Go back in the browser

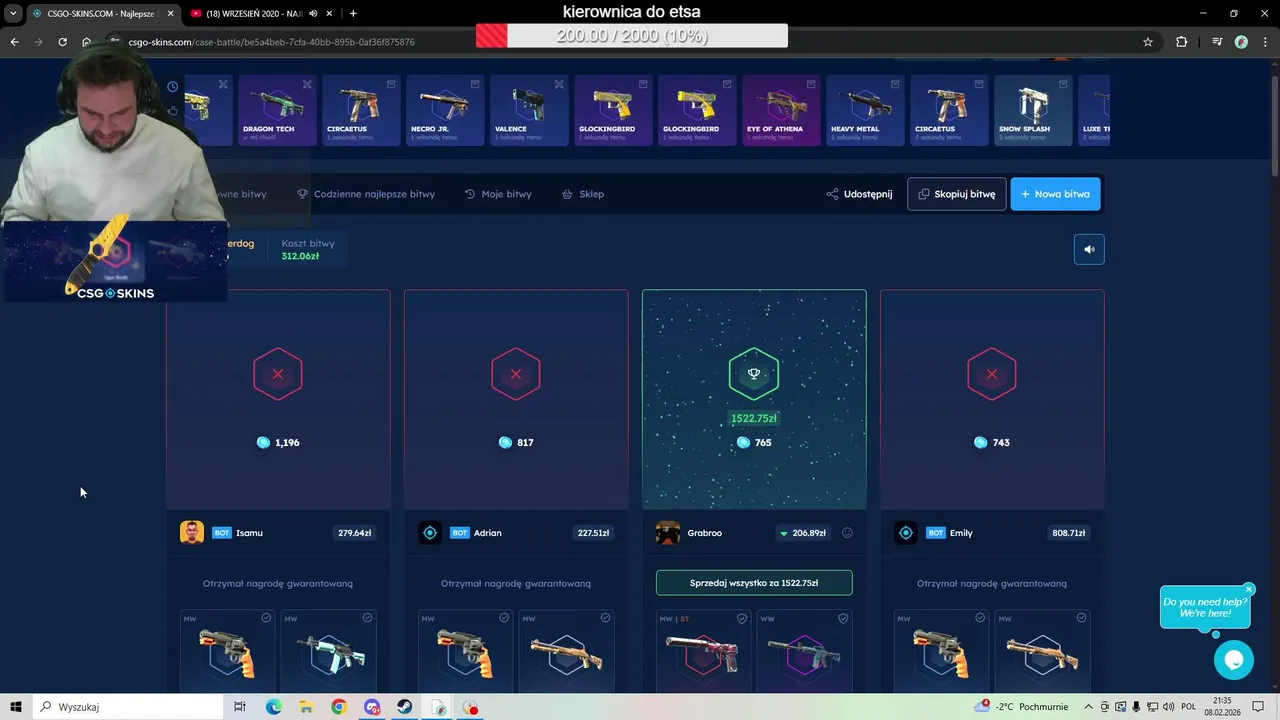[14, 42]
